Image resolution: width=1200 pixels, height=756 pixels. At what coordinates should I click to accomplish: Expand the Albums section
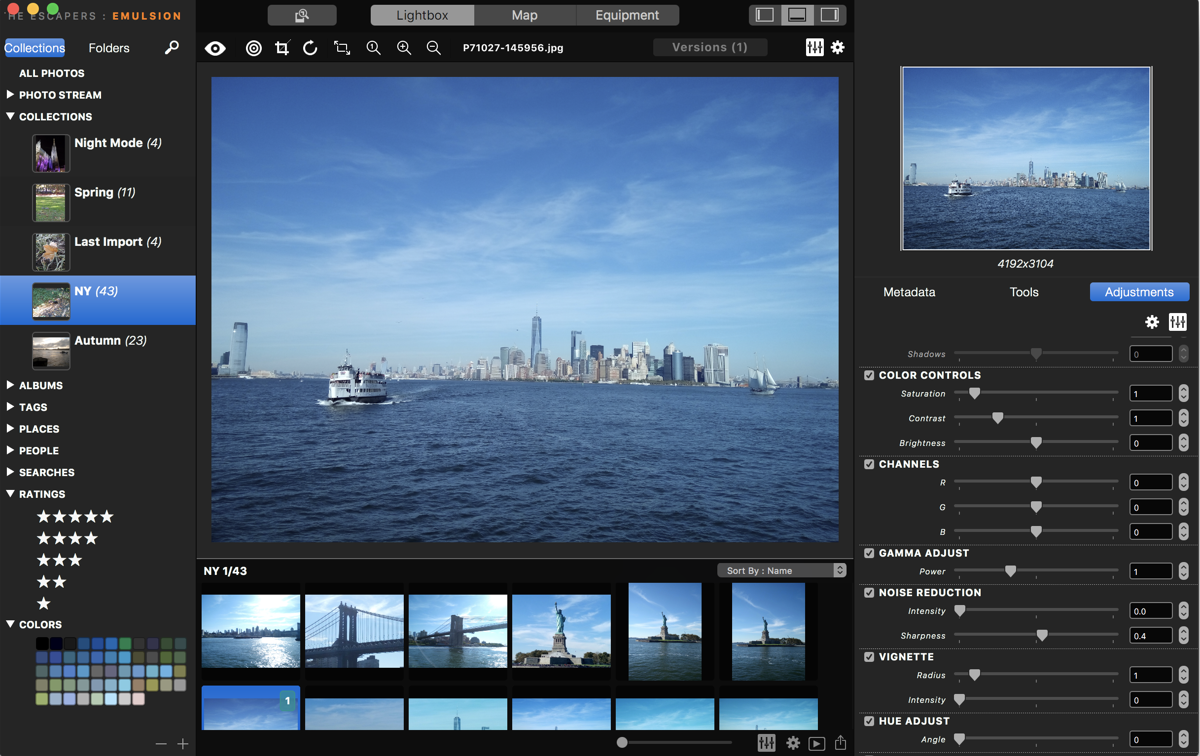(x=10, y=385)
